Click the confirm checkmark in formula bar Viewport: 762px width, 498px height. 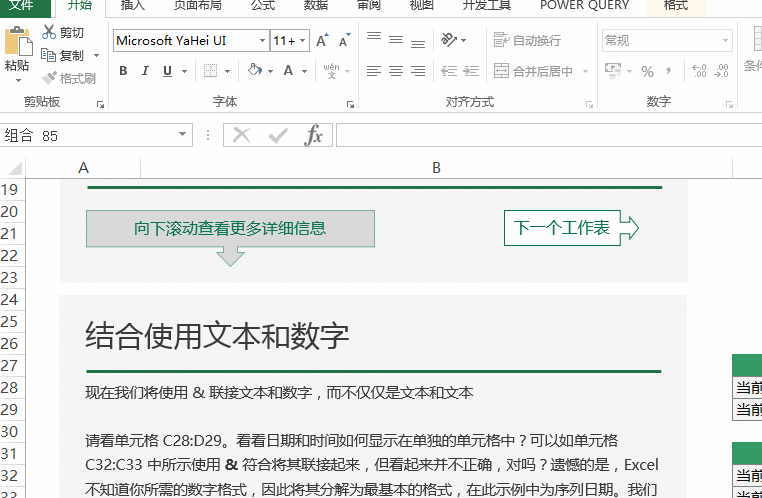[277, 136]
